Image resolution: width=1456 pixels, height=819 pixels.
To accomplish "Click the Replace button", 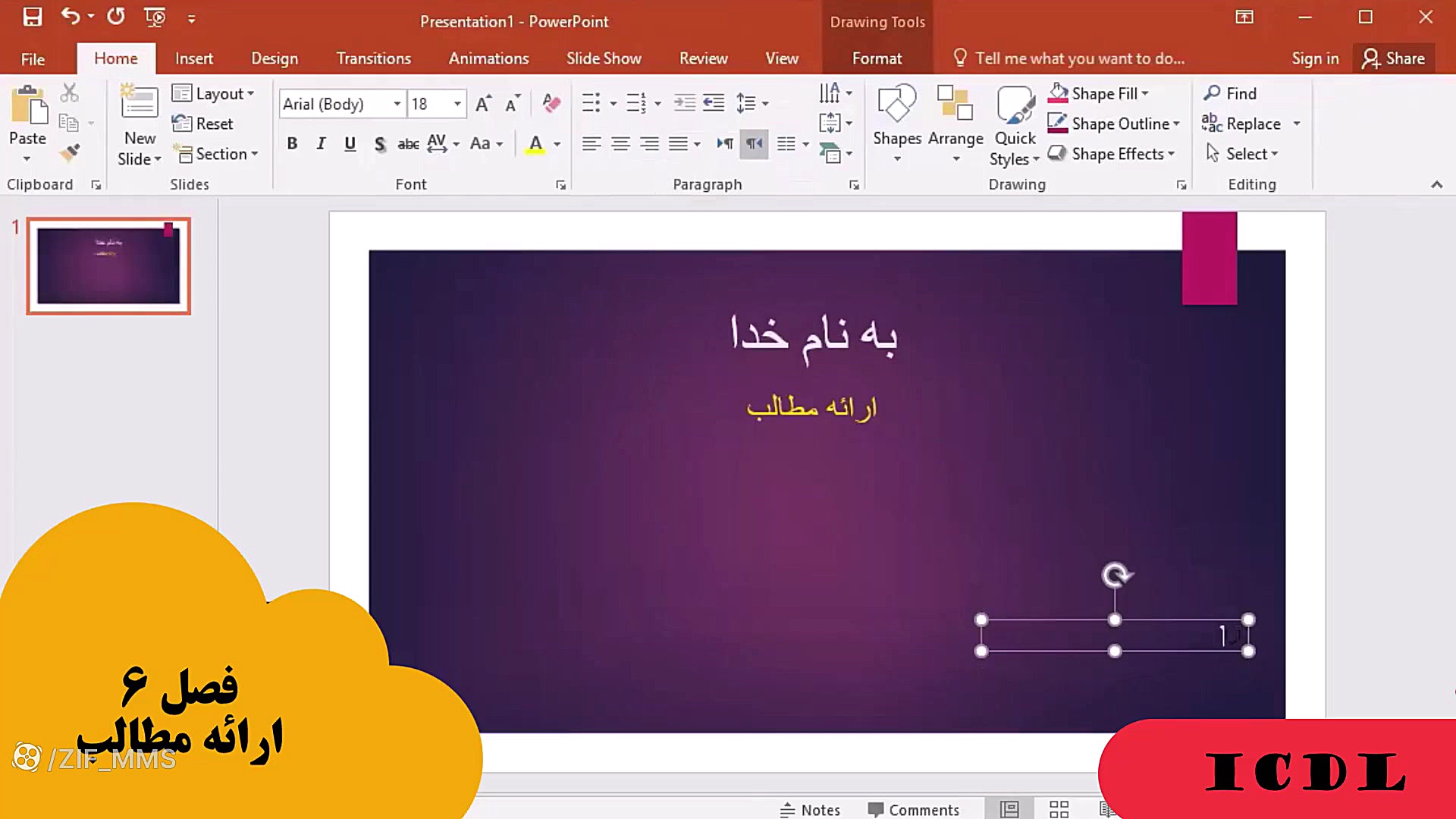I will (1241, 124).
